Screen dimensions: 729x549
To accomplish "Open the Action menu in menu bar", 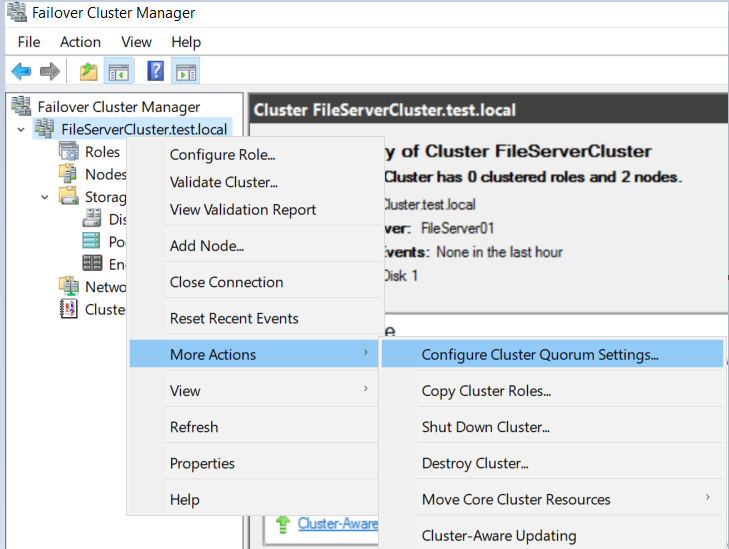I will pyautogui.click(x=80, y=42).
